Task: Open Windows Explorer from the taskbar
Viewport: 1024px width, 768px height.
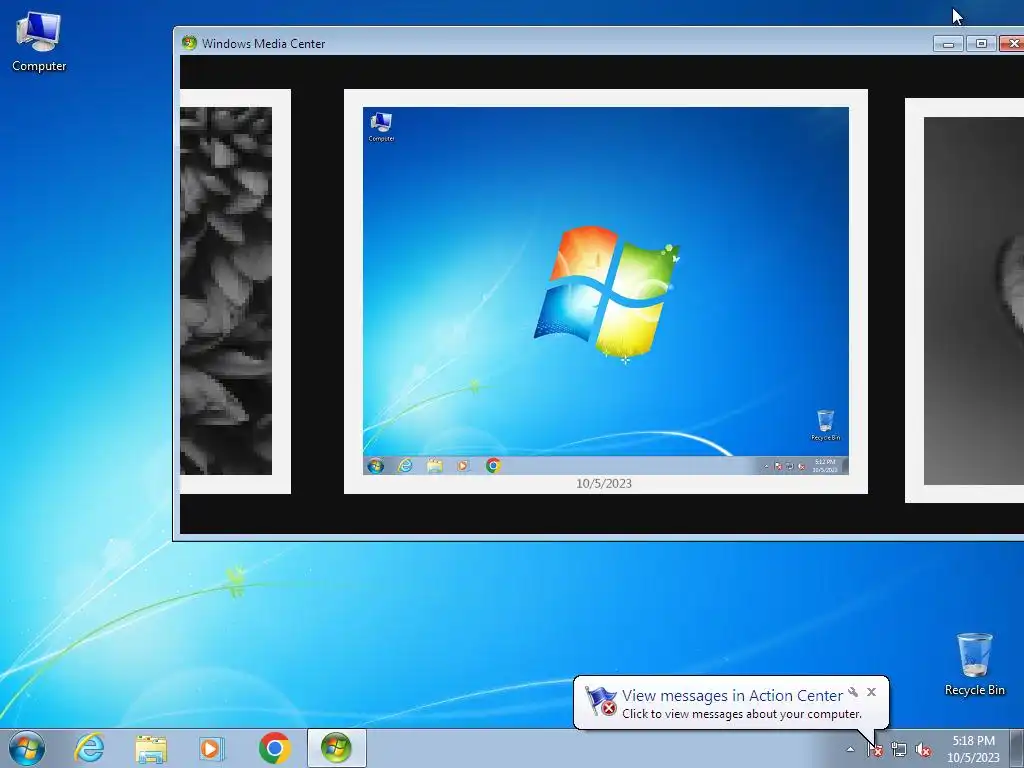Action: pos(151,748)
